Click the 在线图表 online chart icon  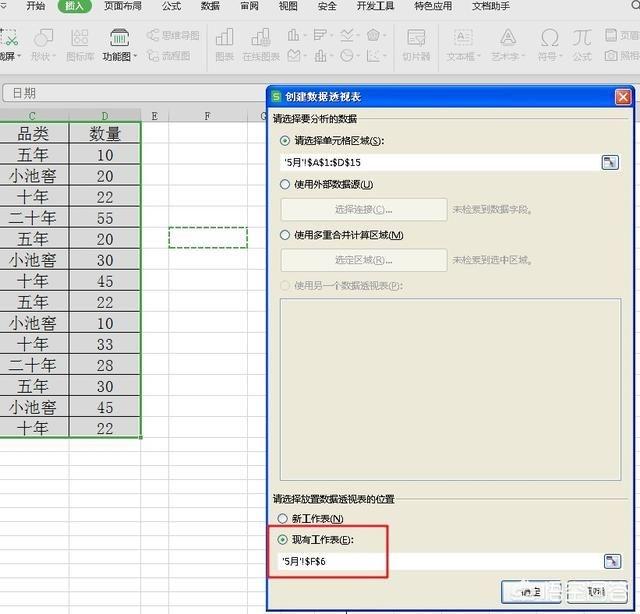coord(261,38)
